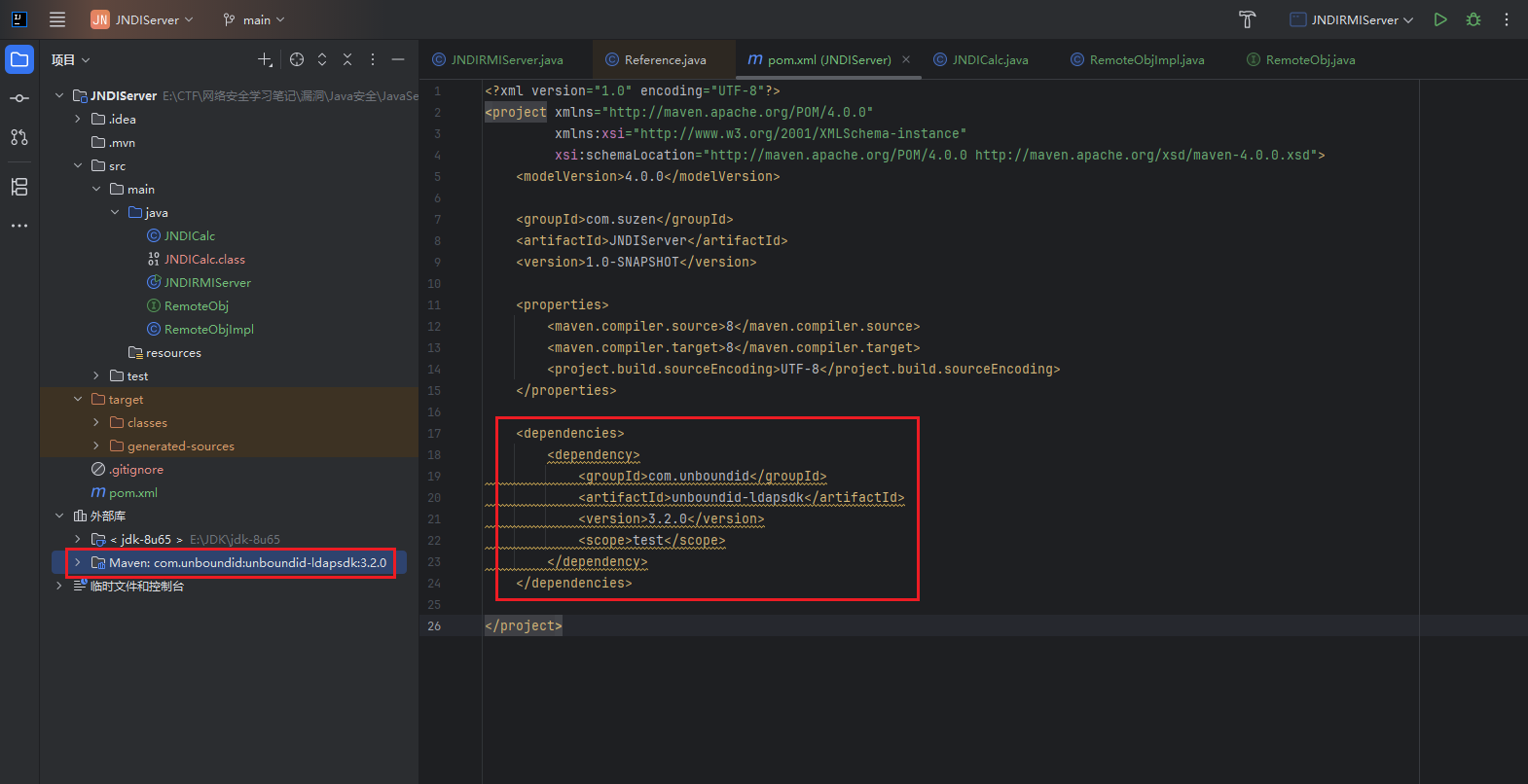Open the Pull Requests tool window icon
This screenshot has width=1528, height=784.
click(19, 137)
